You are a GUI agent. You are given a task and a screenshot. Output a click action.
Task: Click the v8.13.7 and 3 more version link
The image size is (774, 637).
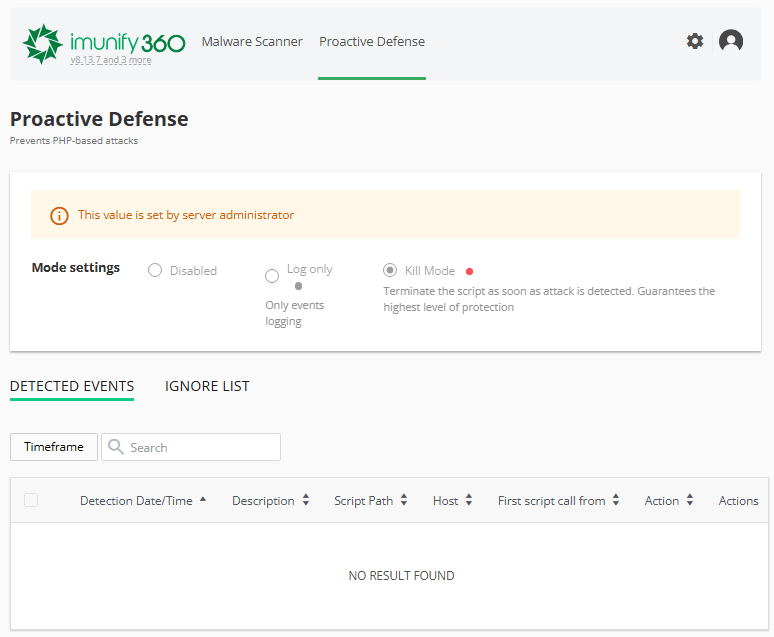pyautogui.click(x=111, y=60)
